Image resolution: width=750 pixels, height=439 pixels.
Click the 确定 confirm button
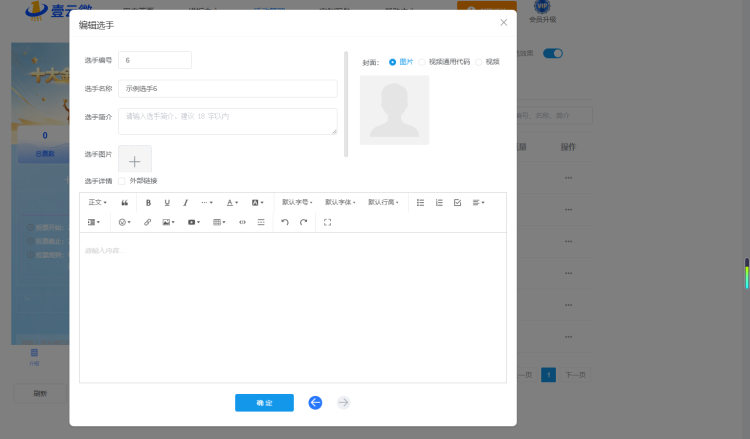point(264,403)
